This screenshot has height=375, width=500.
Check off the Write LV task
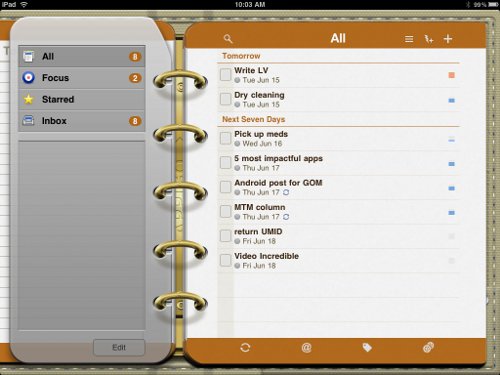225,75
